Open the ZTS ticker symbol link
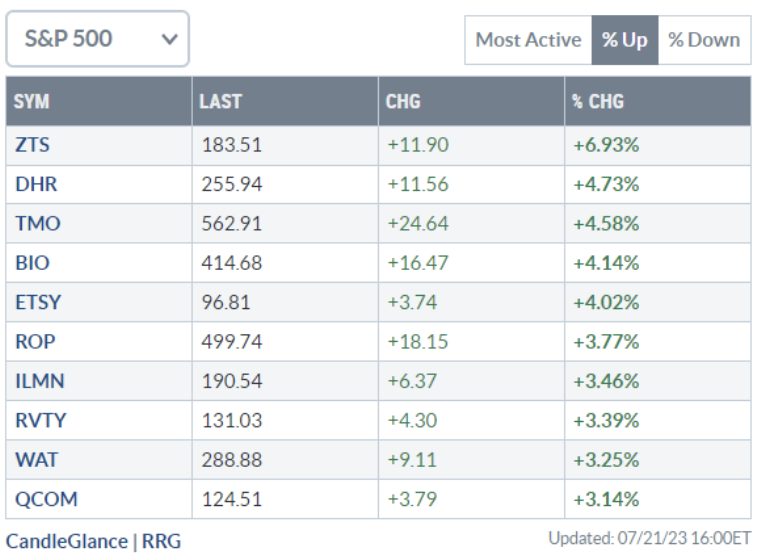The height and width of the screenshot is (560, 758). pyautogui.click(x=32, y=145)
